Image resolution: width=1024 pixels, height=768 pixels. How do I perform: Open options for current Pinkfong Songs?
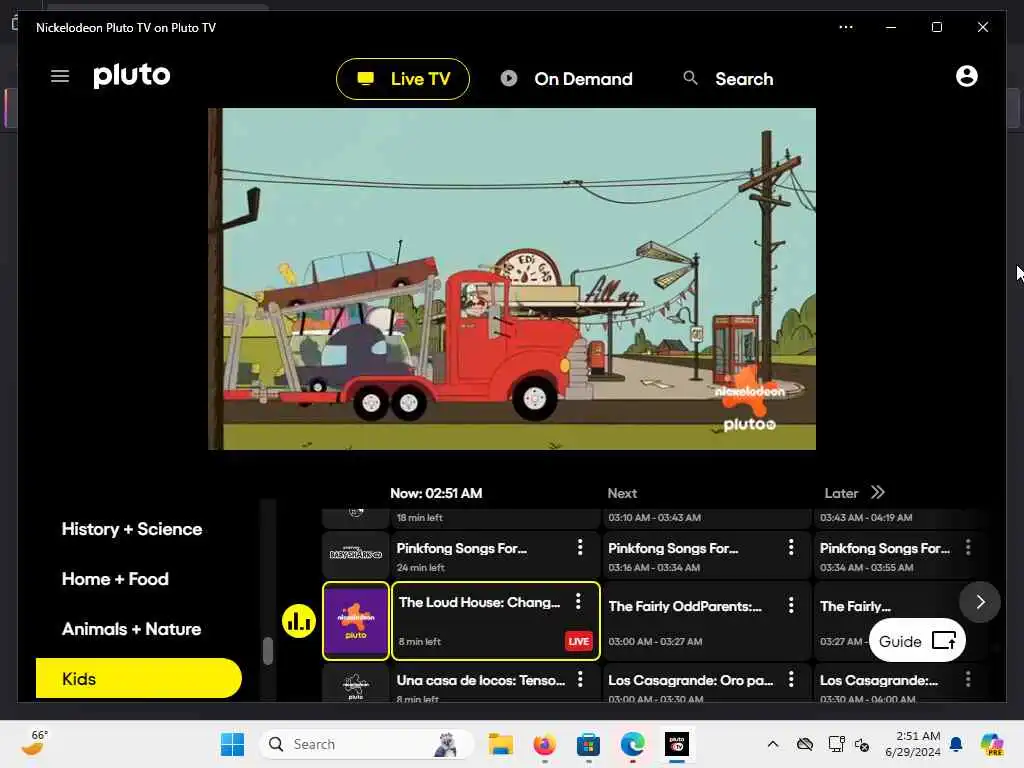[x=580, y=547]
